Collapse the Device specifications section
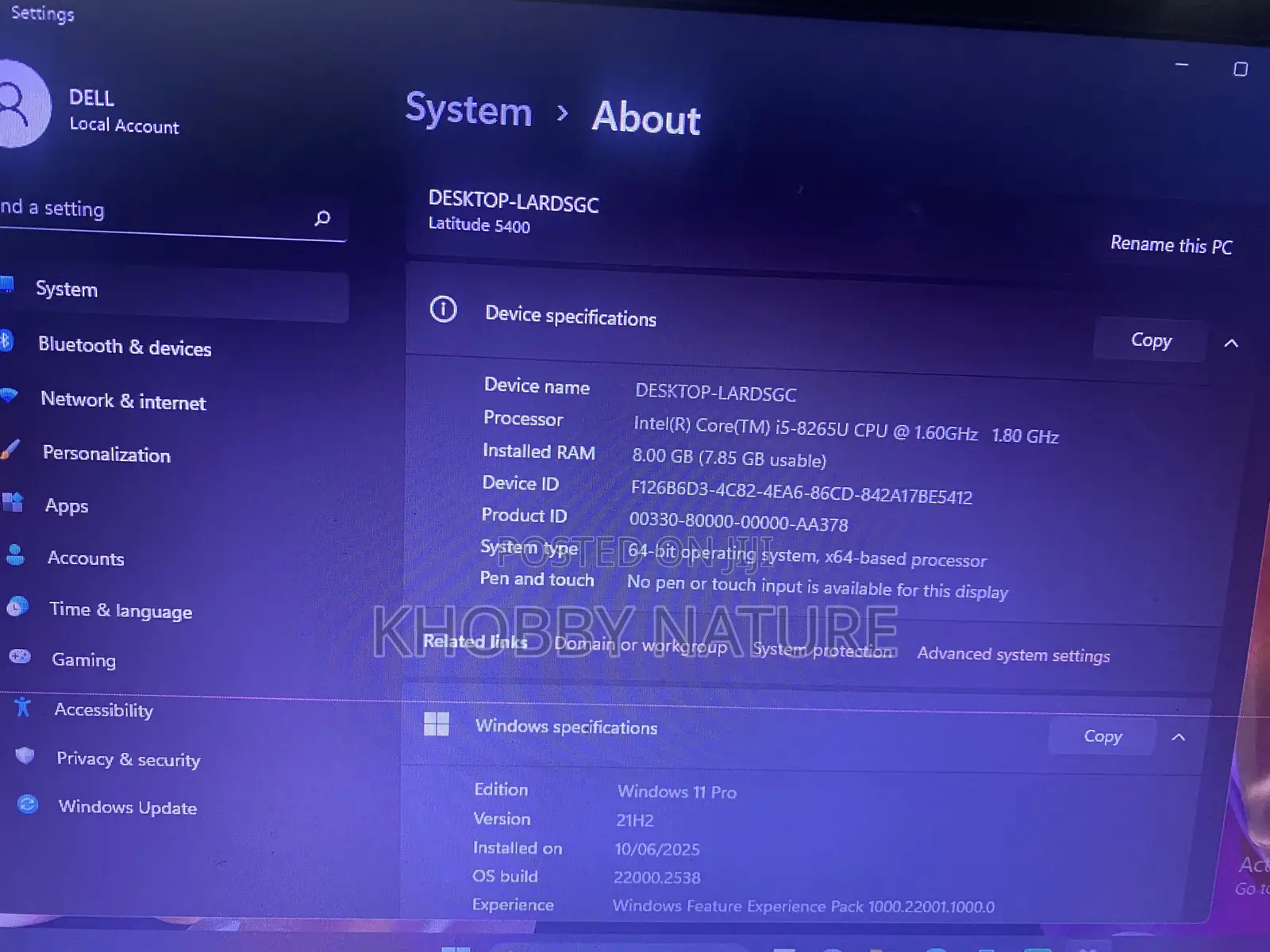This screenshot has width=1270, height=952. point(1231,344)
